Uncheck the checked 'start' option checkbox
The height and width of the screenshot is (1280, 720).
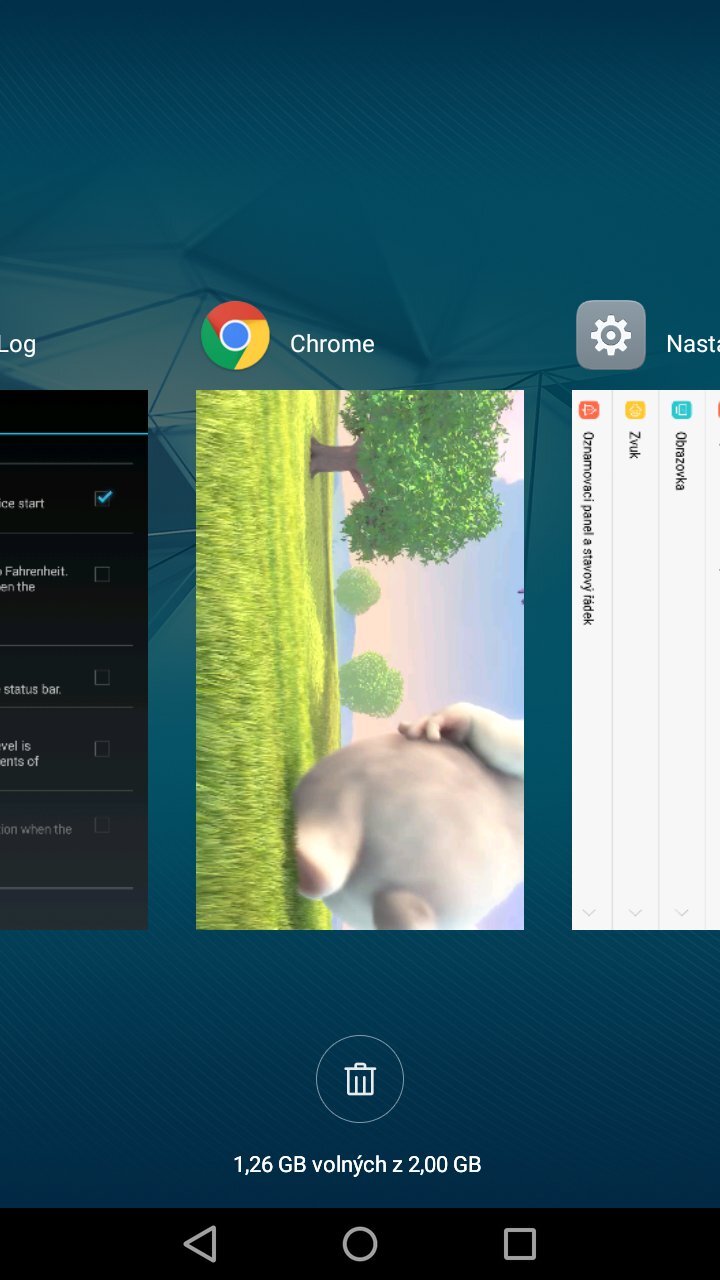(102, 498)
